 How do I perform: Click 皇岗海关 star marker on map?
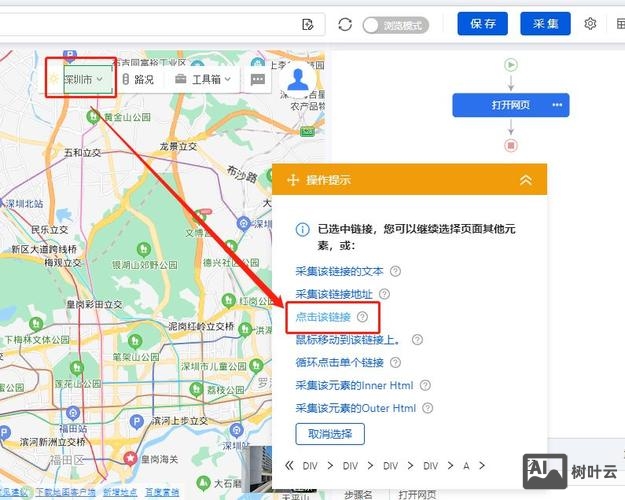(130, 459)
